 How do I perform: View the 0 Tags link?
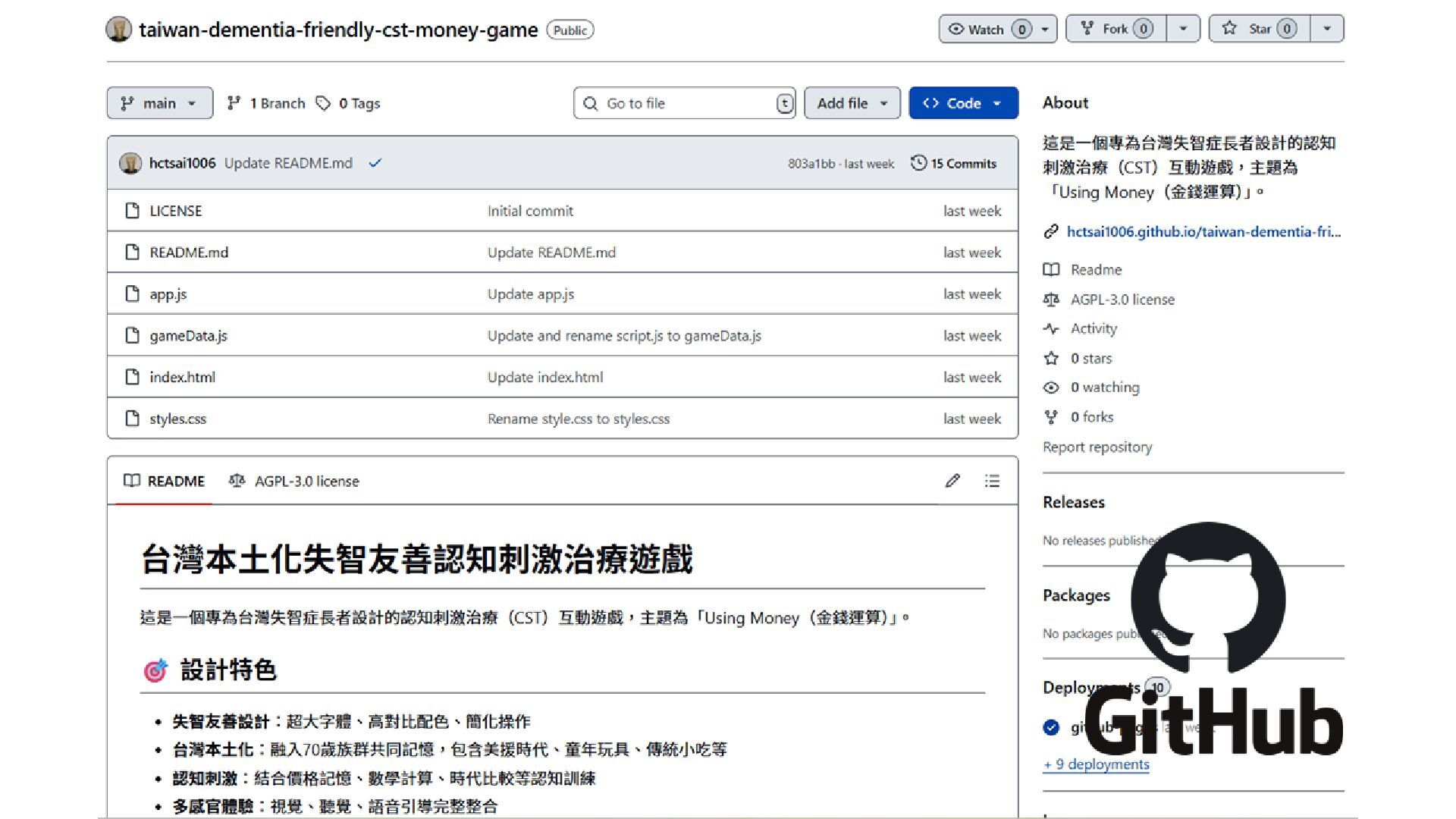pos(348,103)
